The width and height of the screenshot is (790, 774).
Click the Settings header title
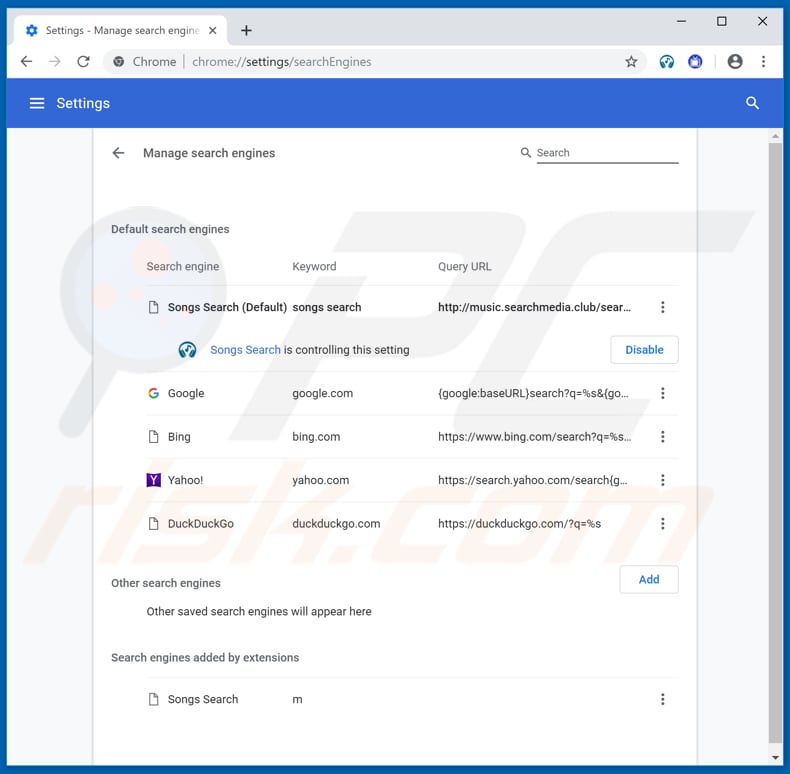(83, 103)
